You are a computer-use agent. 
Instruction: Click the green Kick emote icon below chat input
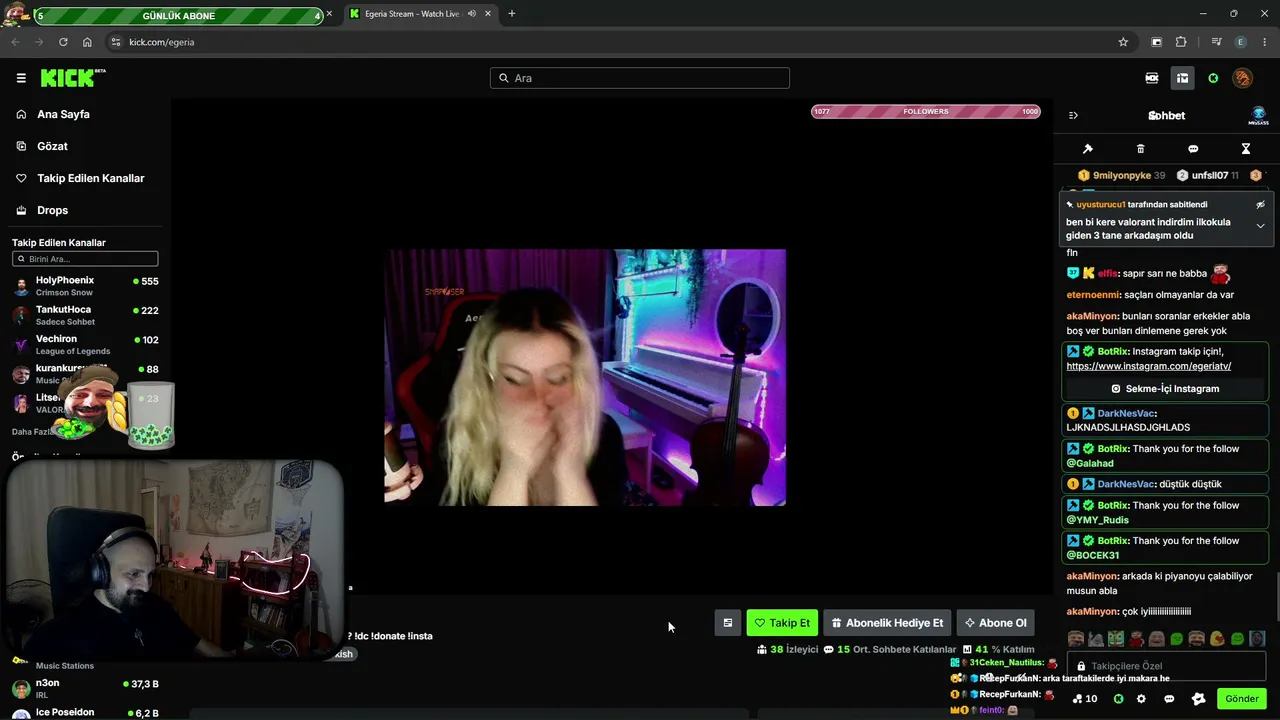pos(1118,699)
